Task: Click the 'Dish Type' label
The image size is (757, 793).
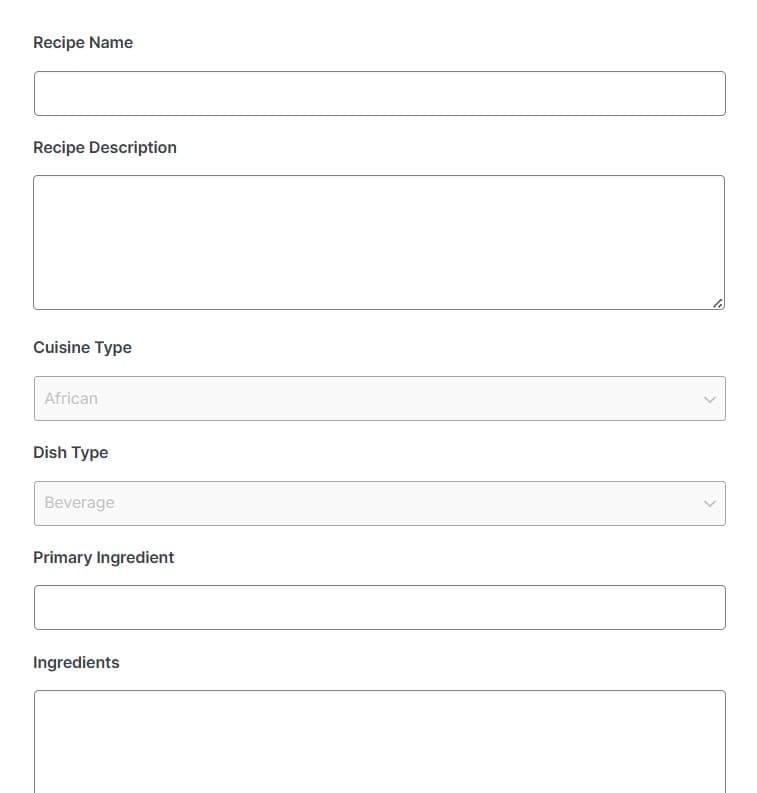Action: pyautogui.click(x=71, y=452)
